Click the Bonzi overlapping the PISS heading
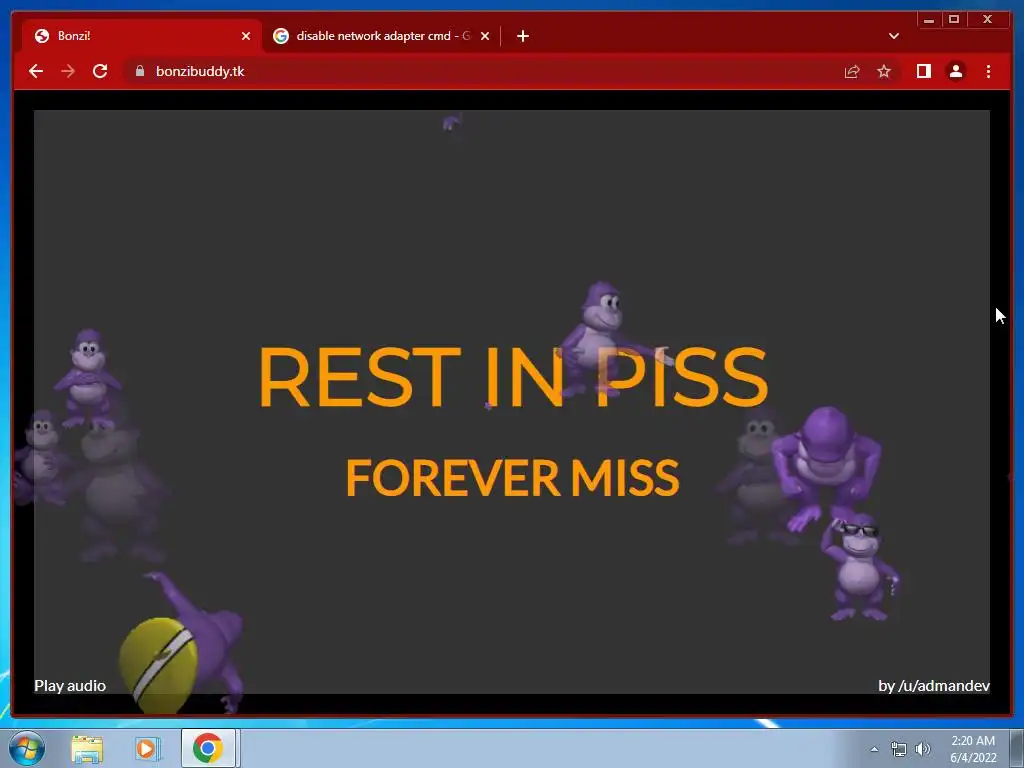The image size is (1024, 768). (604, 338)
